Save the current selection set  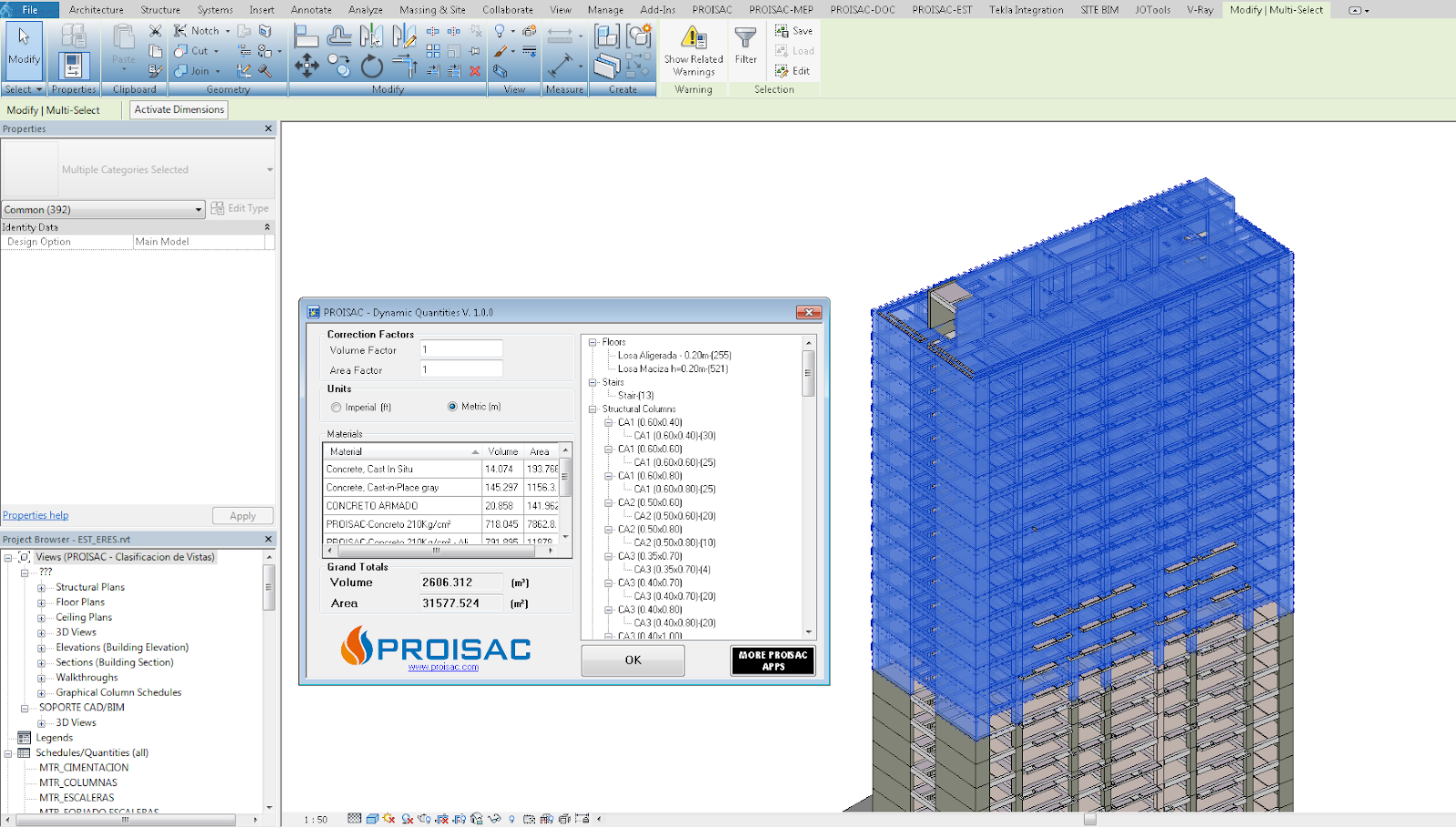[794, 31]
